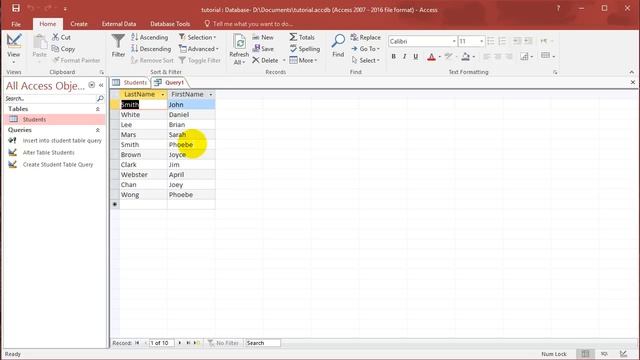Click Refresh All button
The height and width of the screenshot is (360, 640).
pyautogui.click(x=239, y=49)
